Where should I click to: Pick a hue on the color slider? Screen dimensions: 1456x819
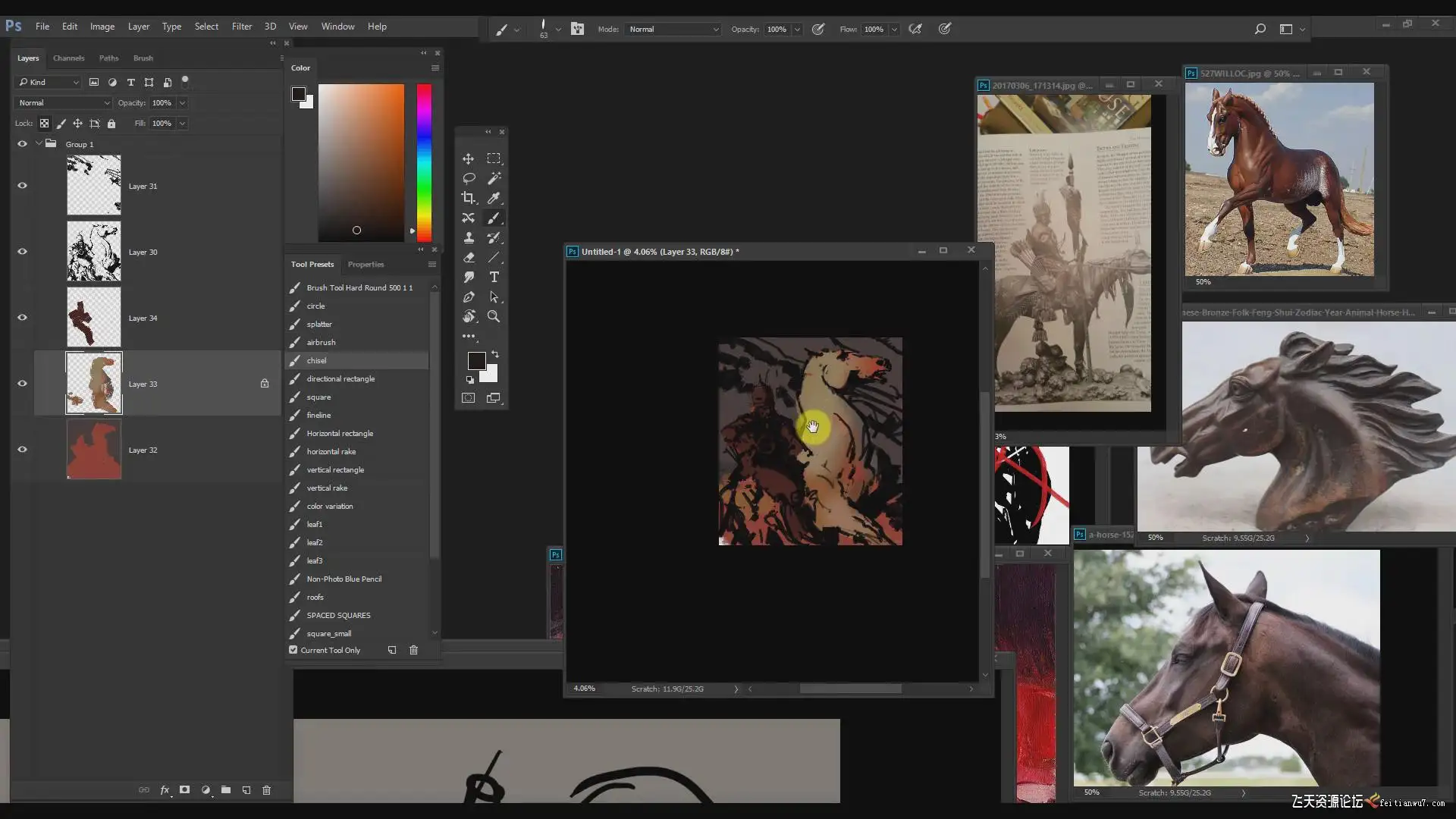(x=424, y=163)
